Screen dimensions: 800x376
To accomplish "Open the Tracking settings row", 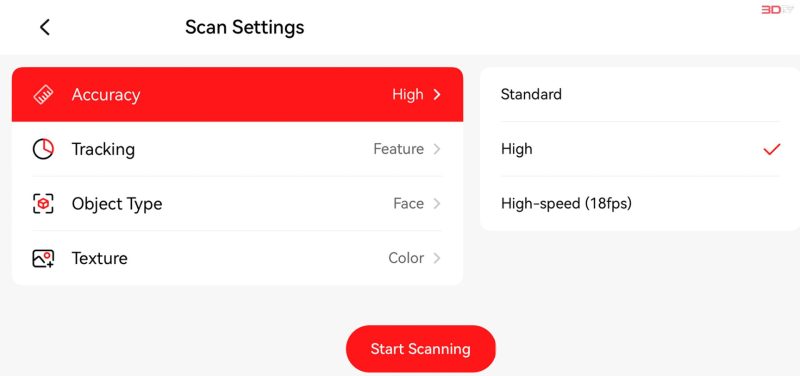I will [x=237, y=149].
